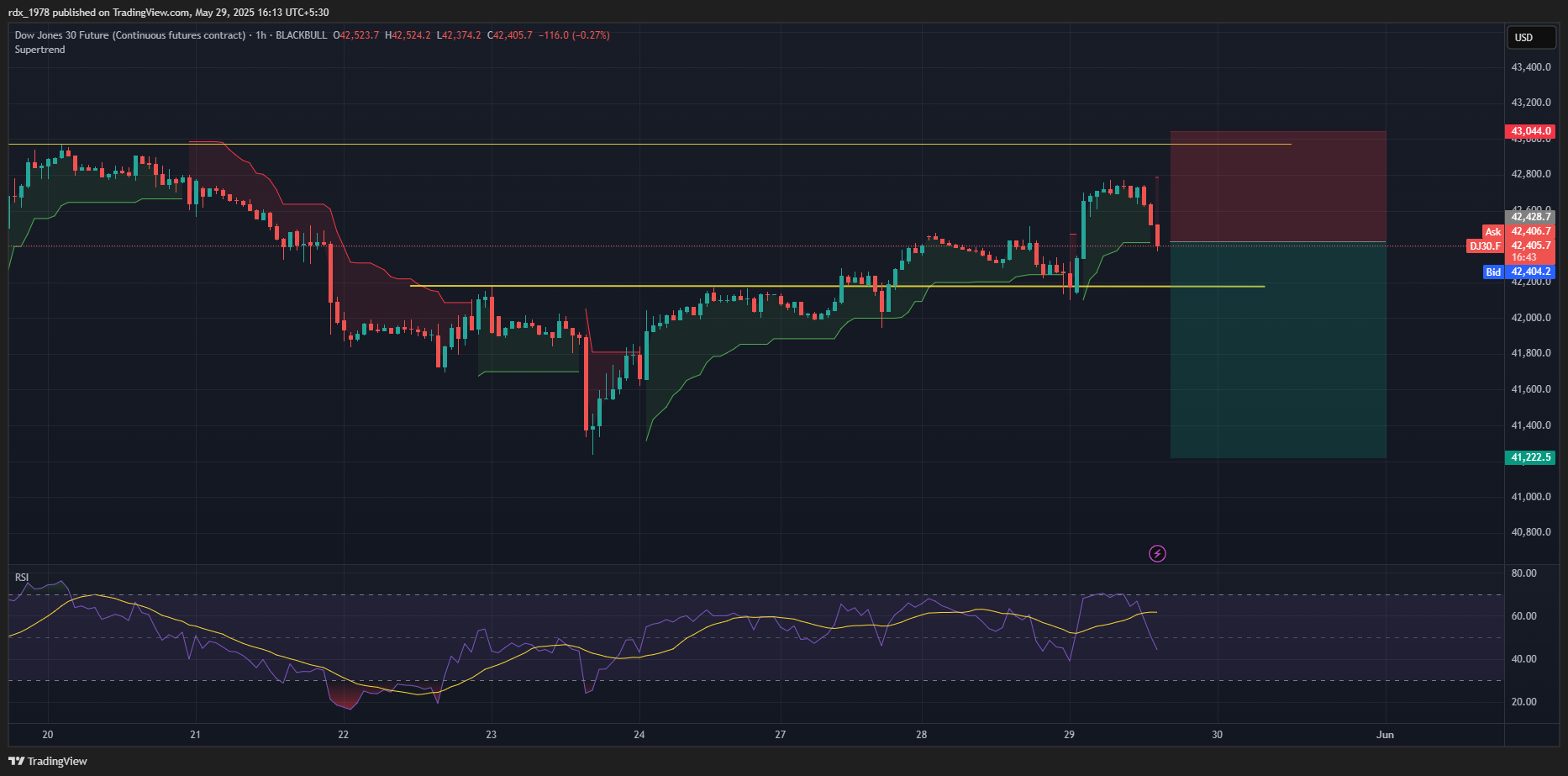Click the RSI 20.00 scale value
The image size is (1568, 776).
pyautogui.click(x=1524, y=702)
